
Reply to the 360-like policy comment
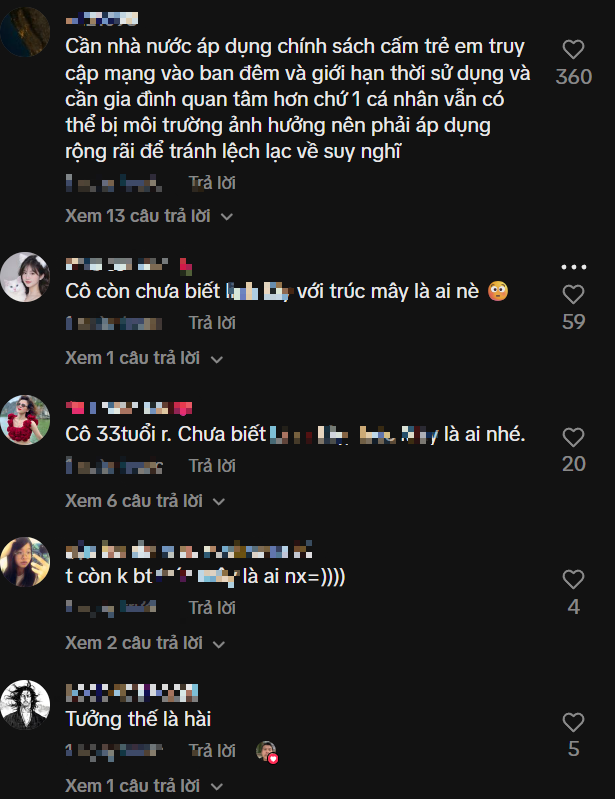(212, 183)
